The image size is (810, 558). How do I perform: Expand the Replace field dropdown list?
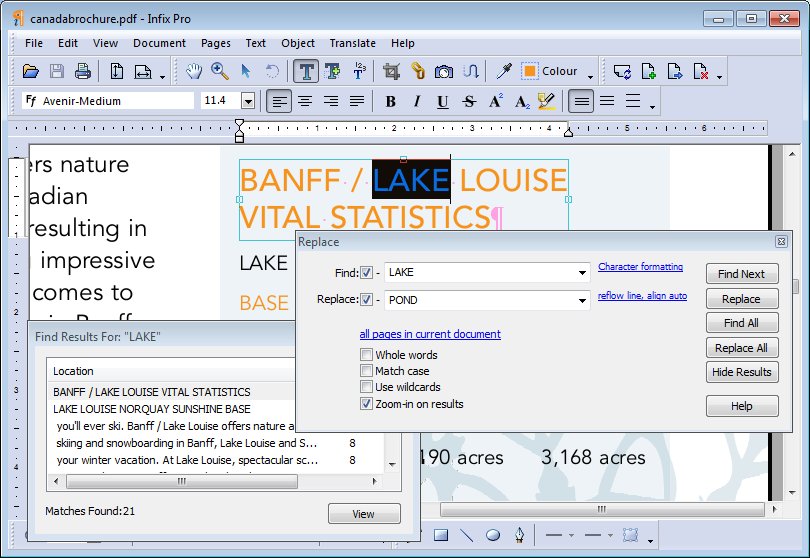click(582, 301)
